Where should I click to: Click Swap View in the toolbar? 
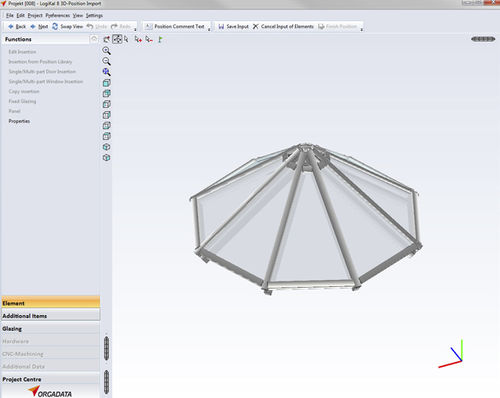68,26
